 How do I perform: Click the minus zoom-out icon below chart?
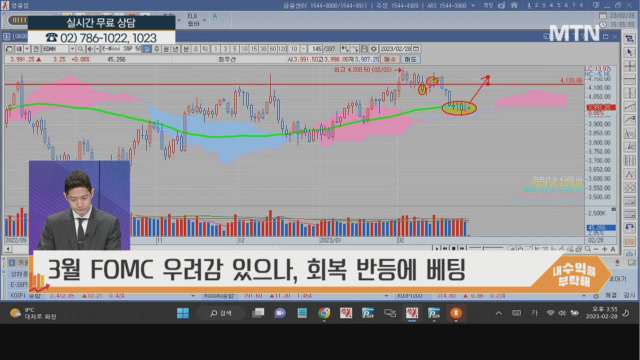tap(596, 249)
